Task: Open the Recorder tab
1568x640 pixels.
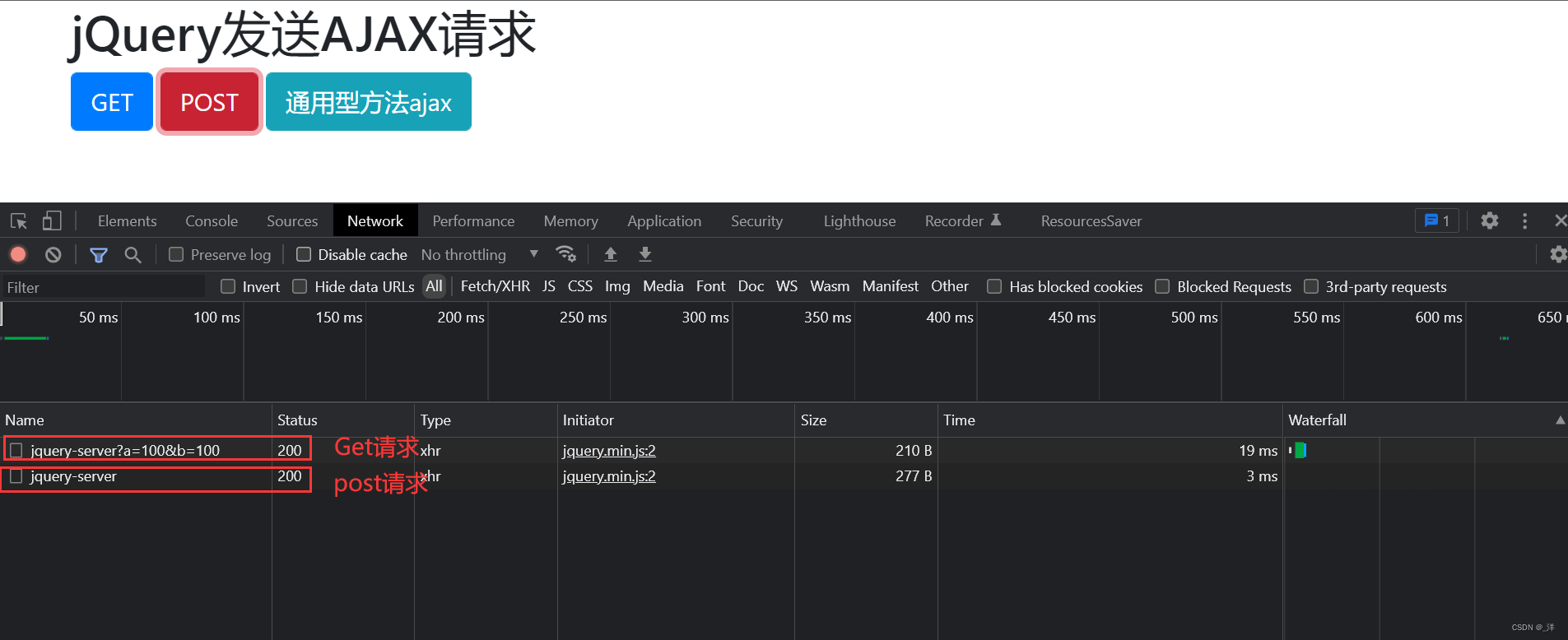Action: (962, 220)
